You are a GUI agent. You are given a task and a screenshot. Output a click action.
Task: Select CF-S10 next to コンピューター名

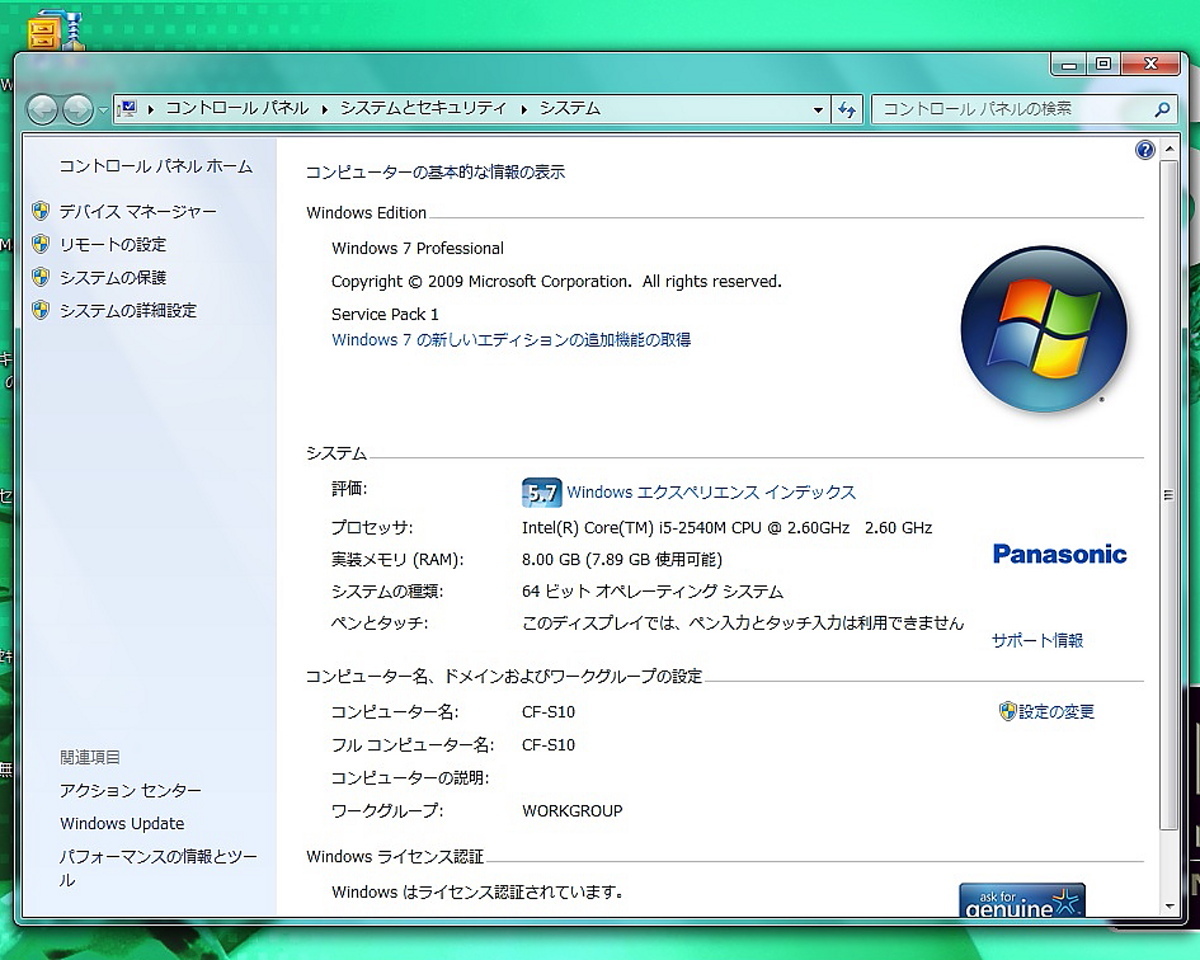(x=549, y=712)
